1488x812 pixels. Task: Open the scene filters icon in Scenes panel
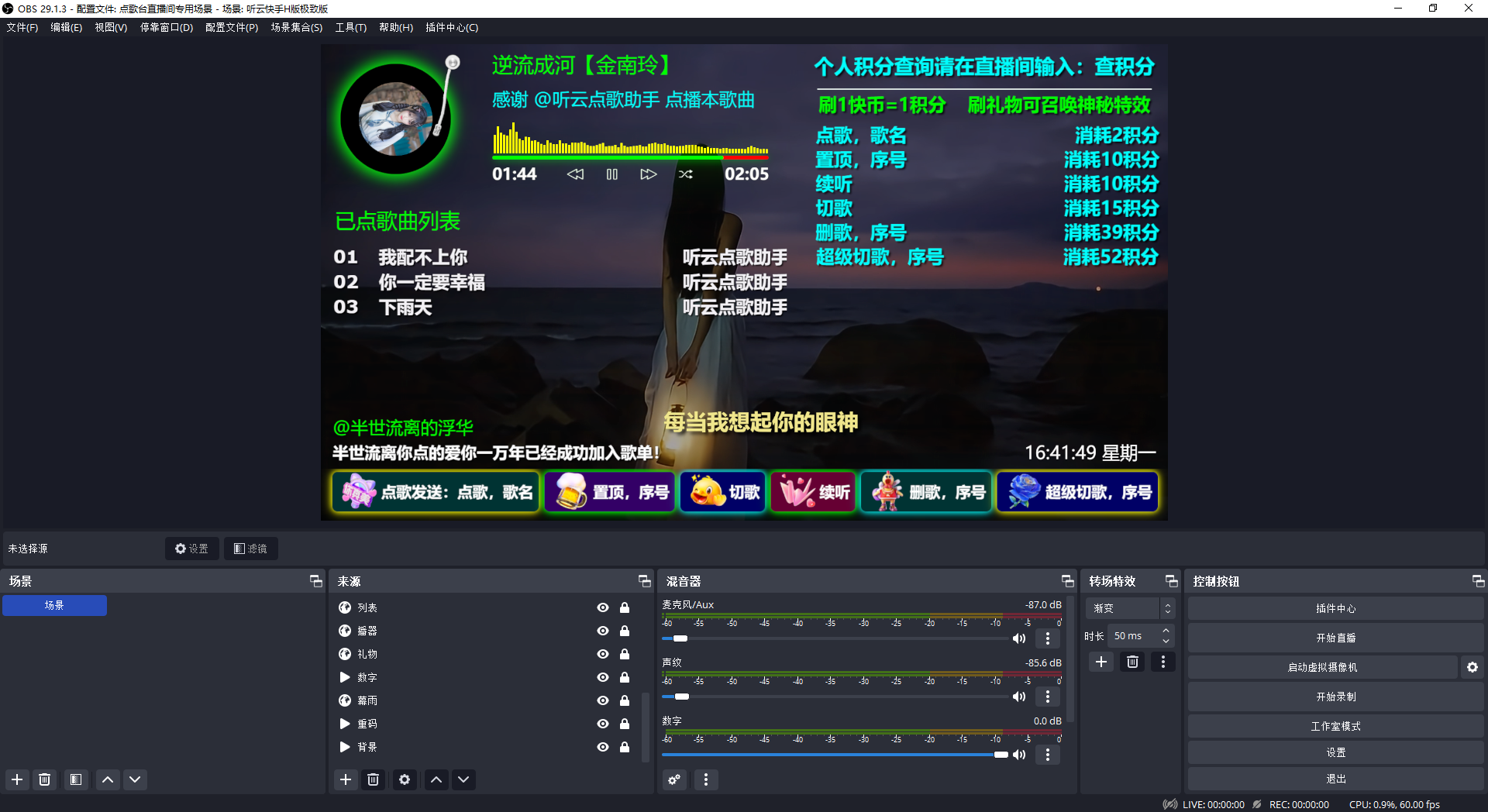pos(75,779)
